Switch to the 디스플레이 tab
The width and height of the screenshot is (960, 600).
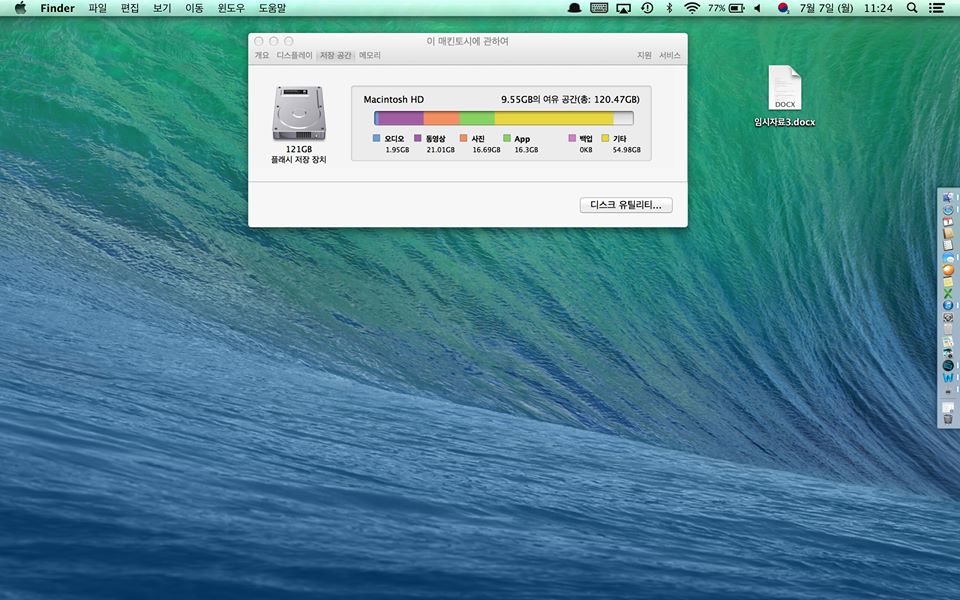pos(294,56)
